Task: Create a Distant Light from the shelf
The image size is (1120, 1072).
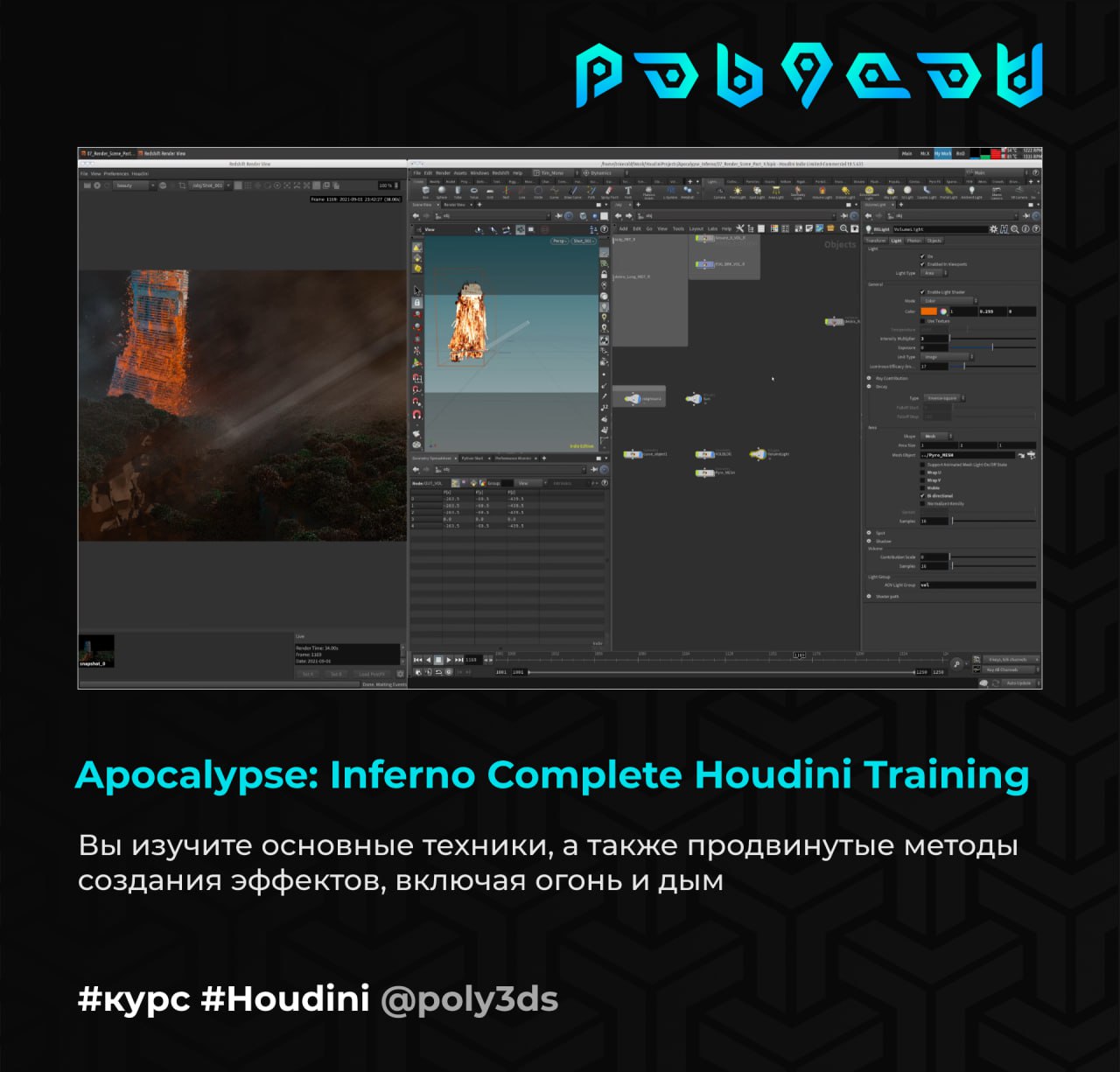Action: click(845, 193)
